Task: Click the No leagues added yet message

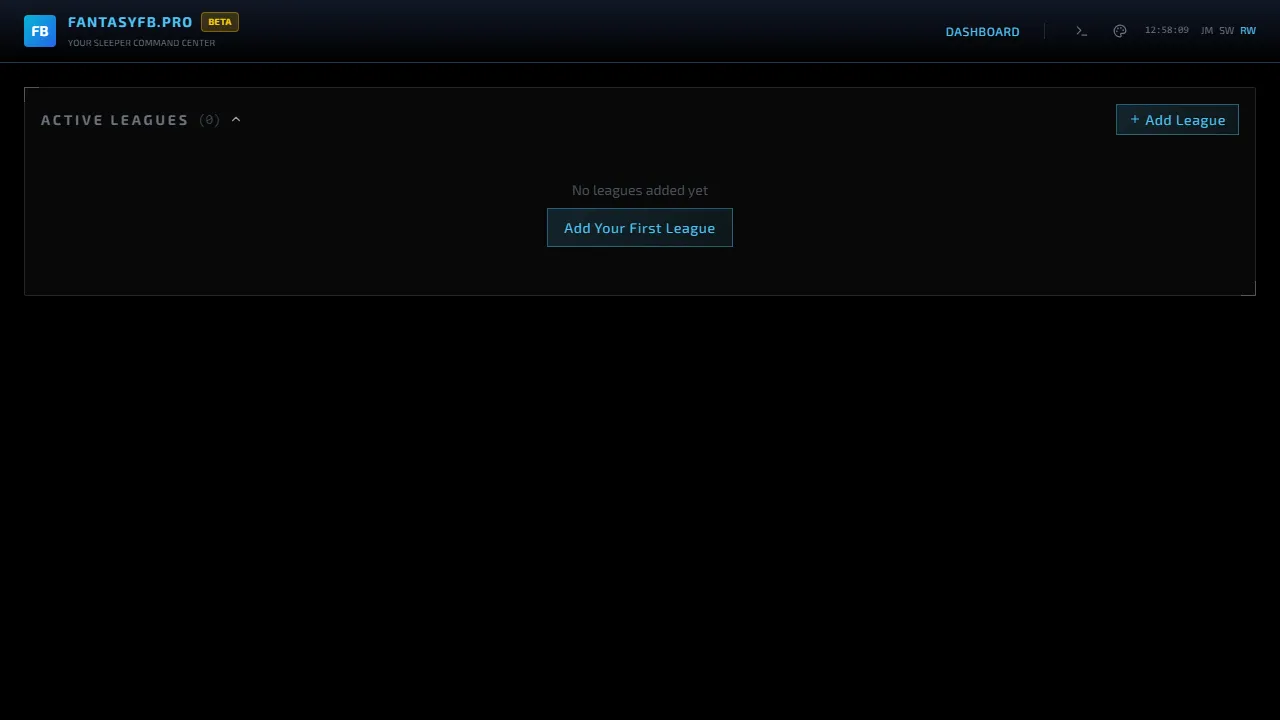Action: click(640, 190)
